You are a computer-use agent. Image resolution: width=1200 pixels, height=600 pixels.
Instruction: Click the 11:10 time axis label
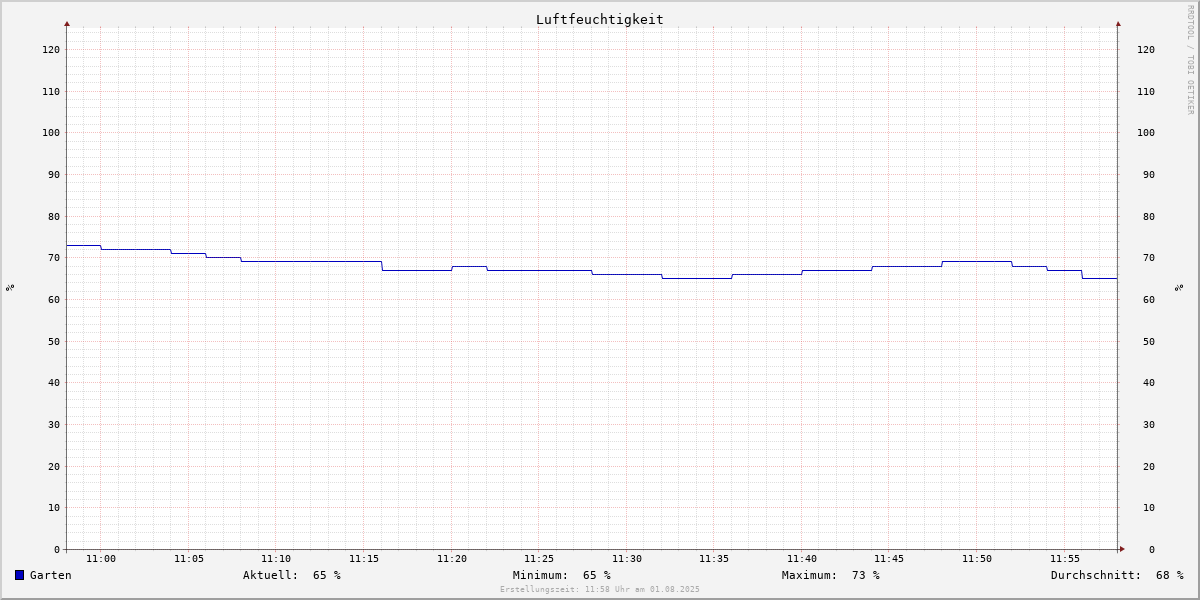tap(276, 559)
